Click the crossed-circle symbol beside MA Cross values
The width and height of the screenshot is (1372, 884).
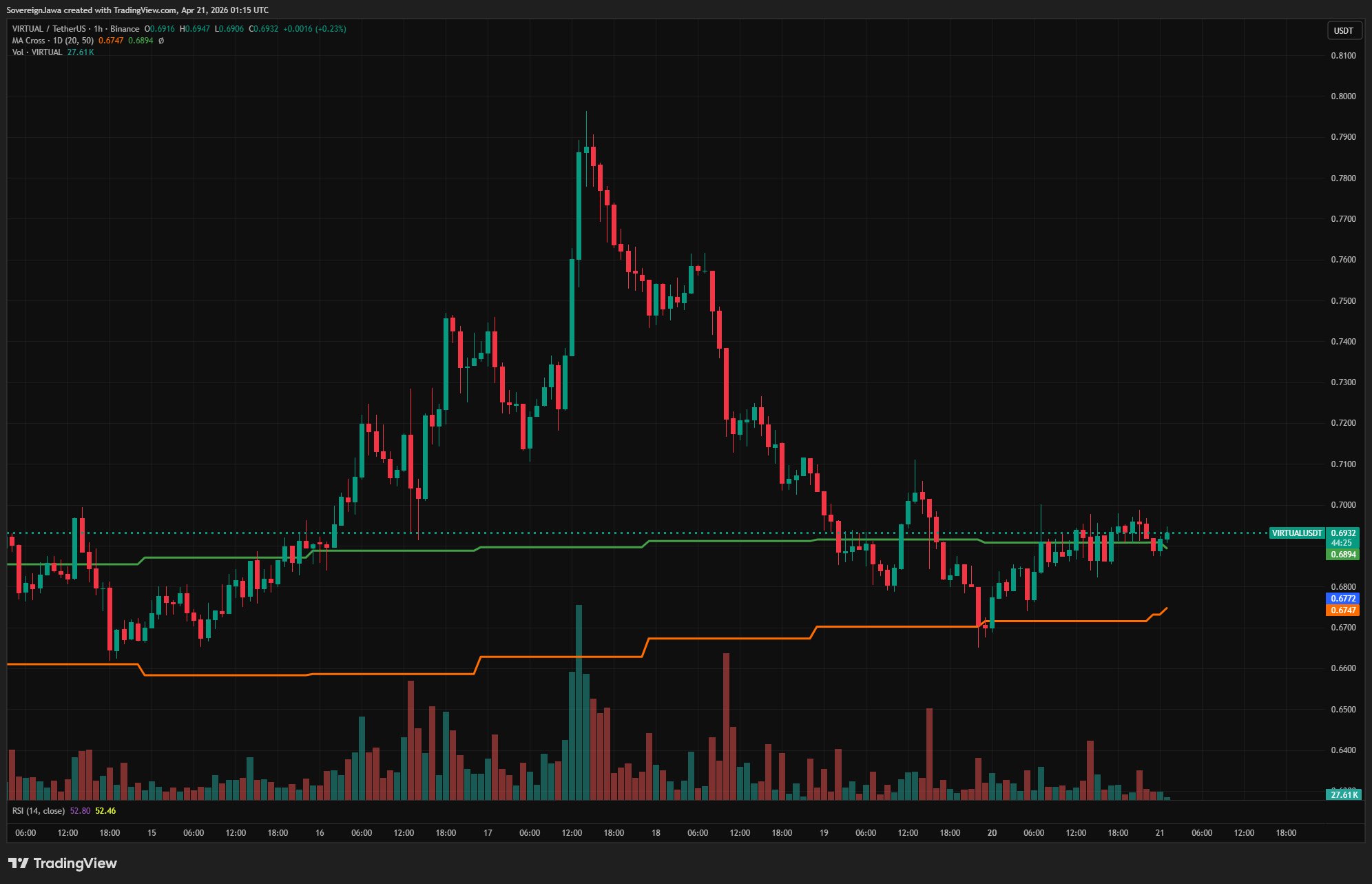[161, 41]
